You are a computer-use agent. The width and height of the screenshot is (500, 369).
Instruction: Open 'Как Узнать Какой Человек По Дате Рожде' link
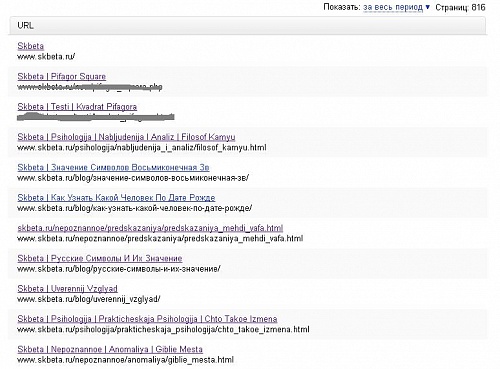[x=116, y=198]
